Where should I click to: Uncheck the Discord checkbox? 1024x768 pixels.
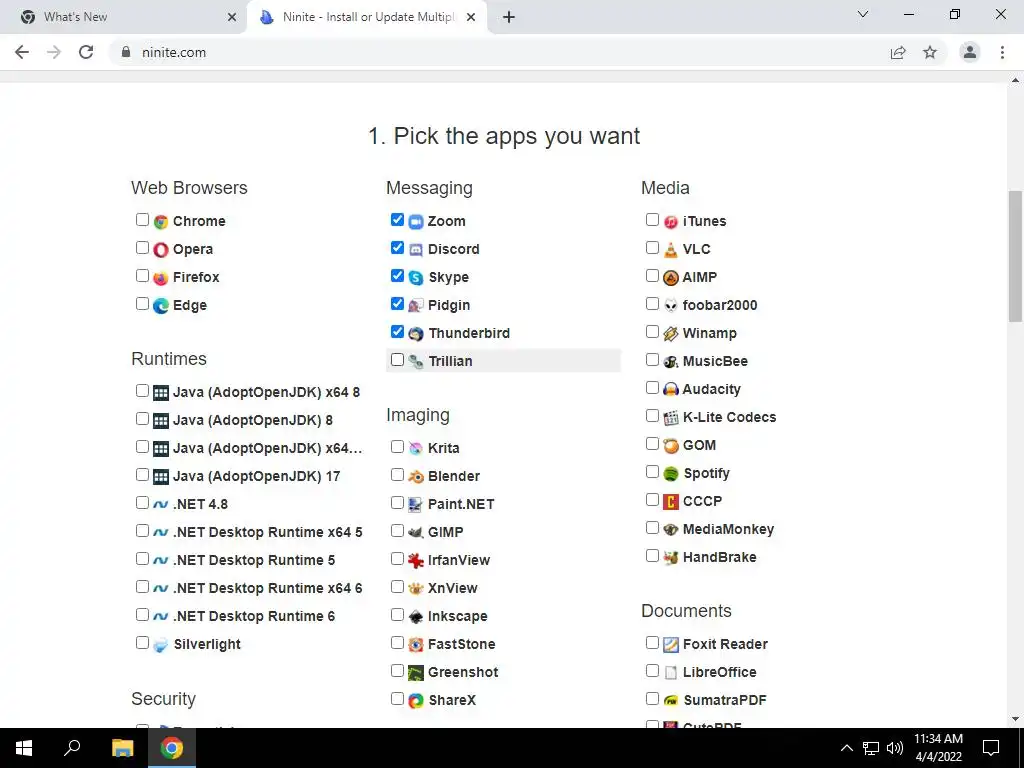tap(397, 248)
